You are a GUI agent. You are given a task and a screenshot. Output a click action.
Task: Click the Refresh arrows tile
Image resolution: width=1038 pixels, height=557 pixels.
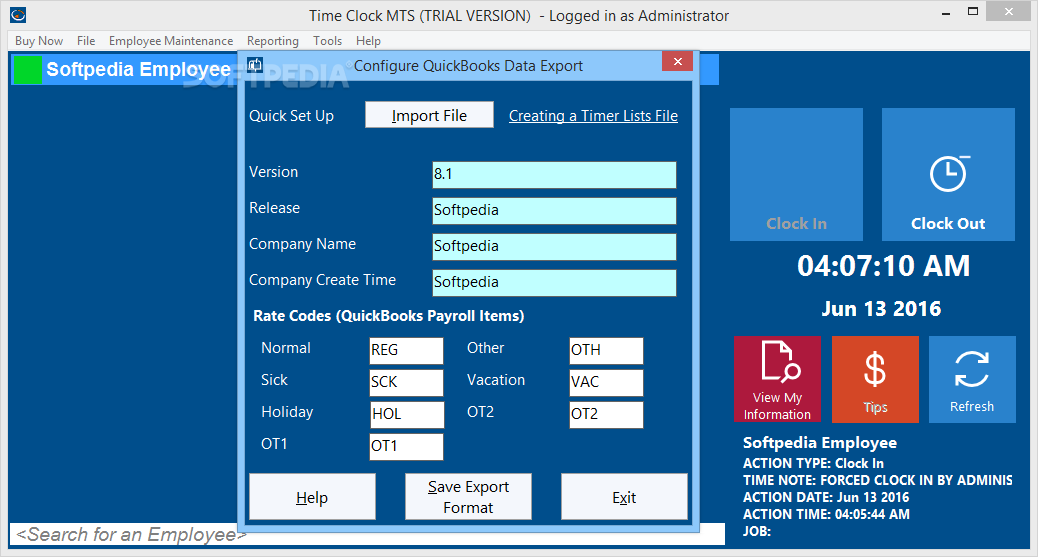(x=972, y=379)
